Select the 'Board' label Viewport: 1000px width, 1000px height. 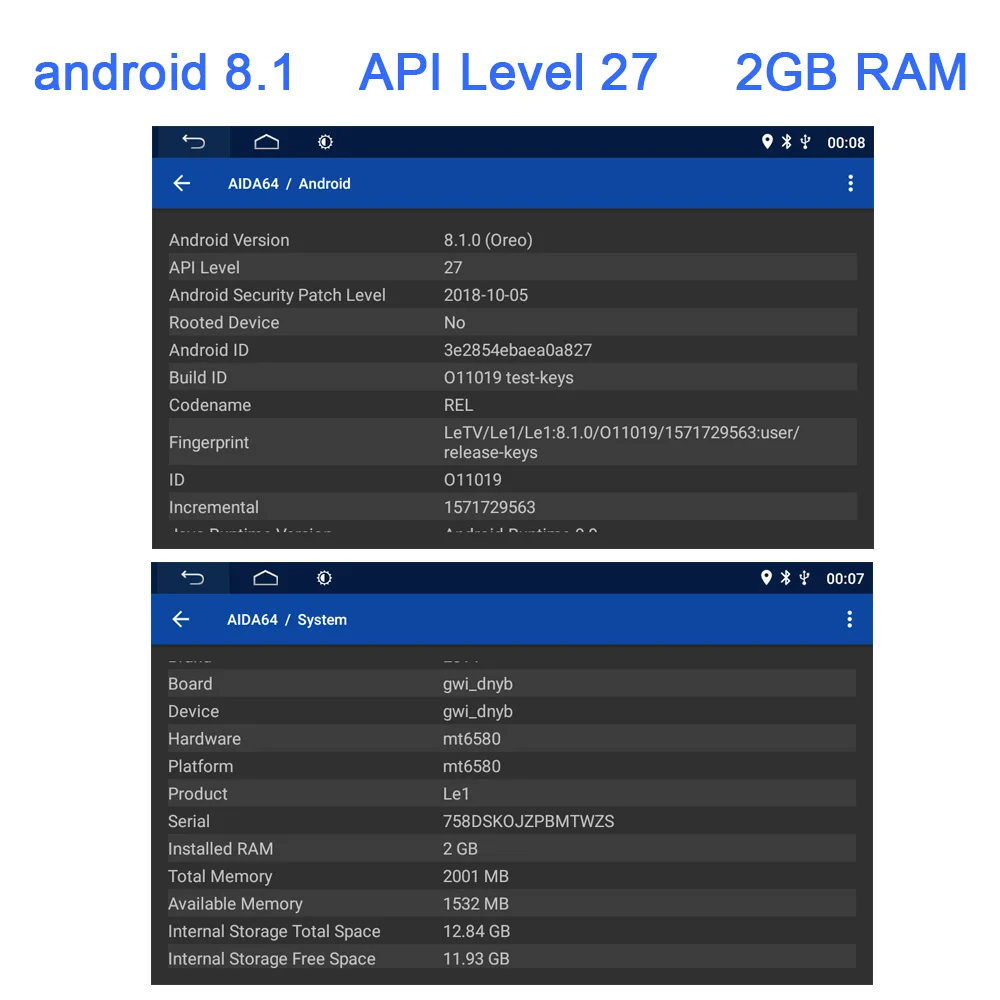190,684
